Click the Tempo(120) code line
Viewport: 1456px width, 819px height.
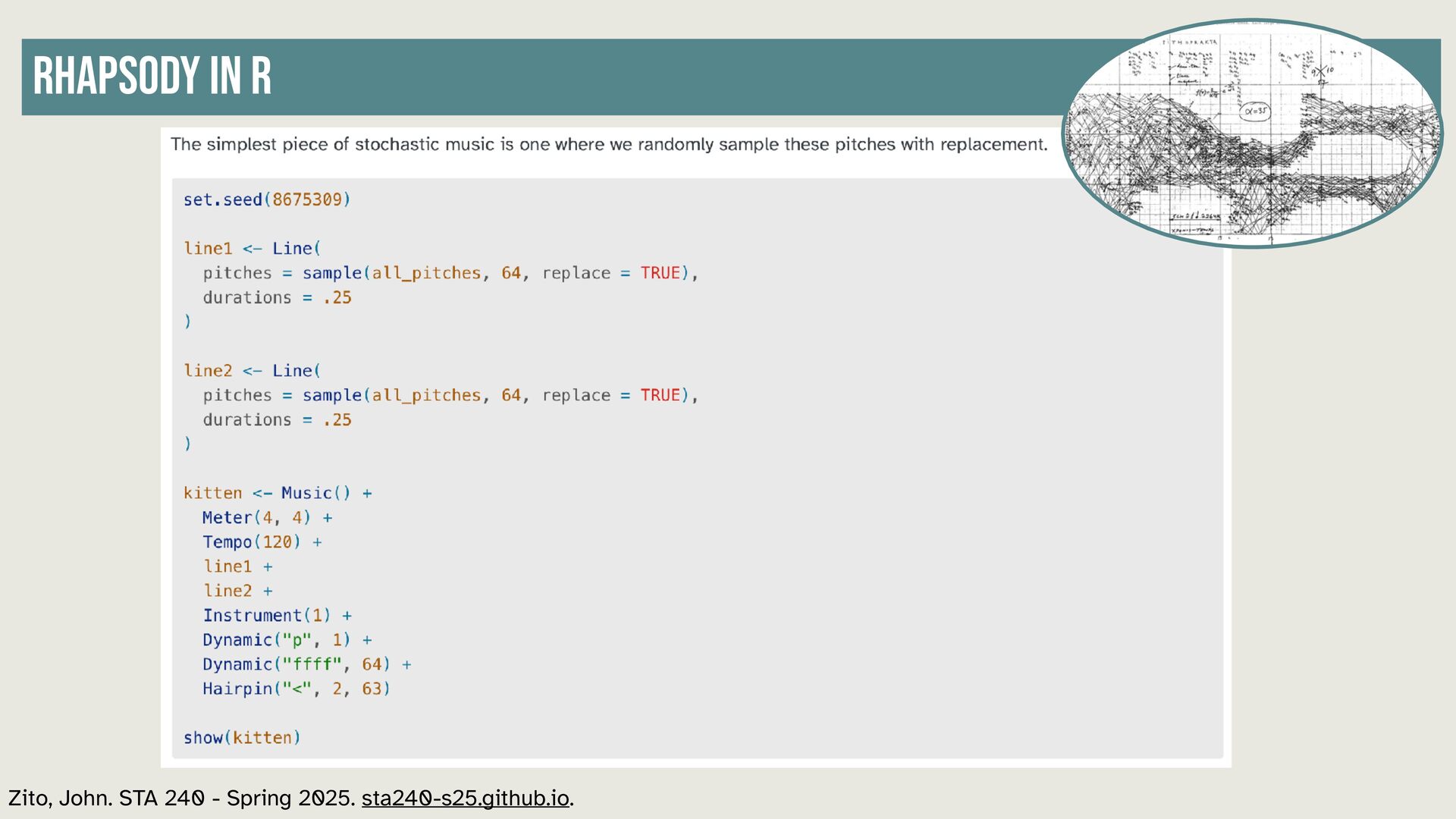click(252, 542)
